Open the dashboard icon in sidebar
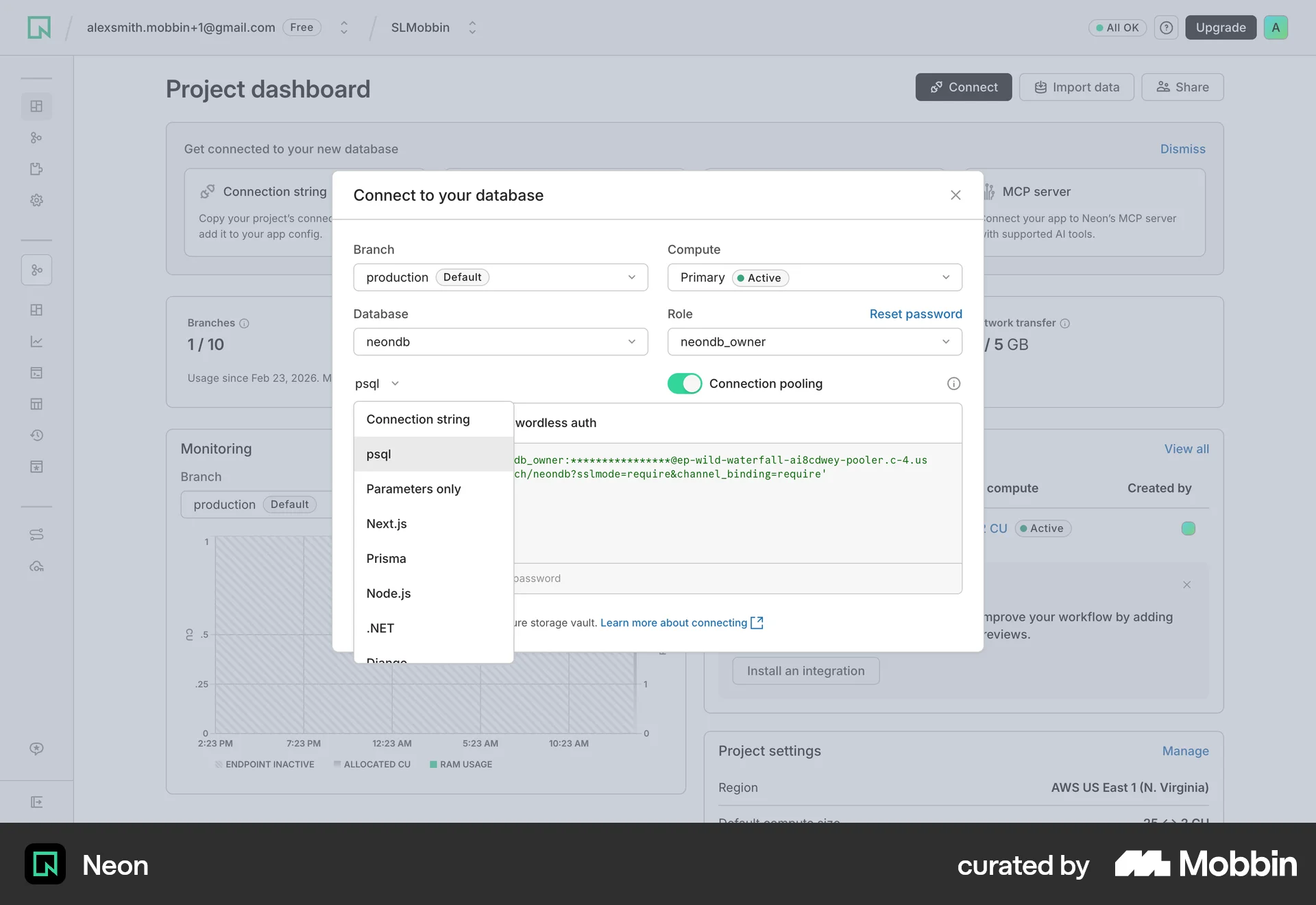The width and height of the screenshot is (1316, 905). pyautogui.click(x=36, y=106)
